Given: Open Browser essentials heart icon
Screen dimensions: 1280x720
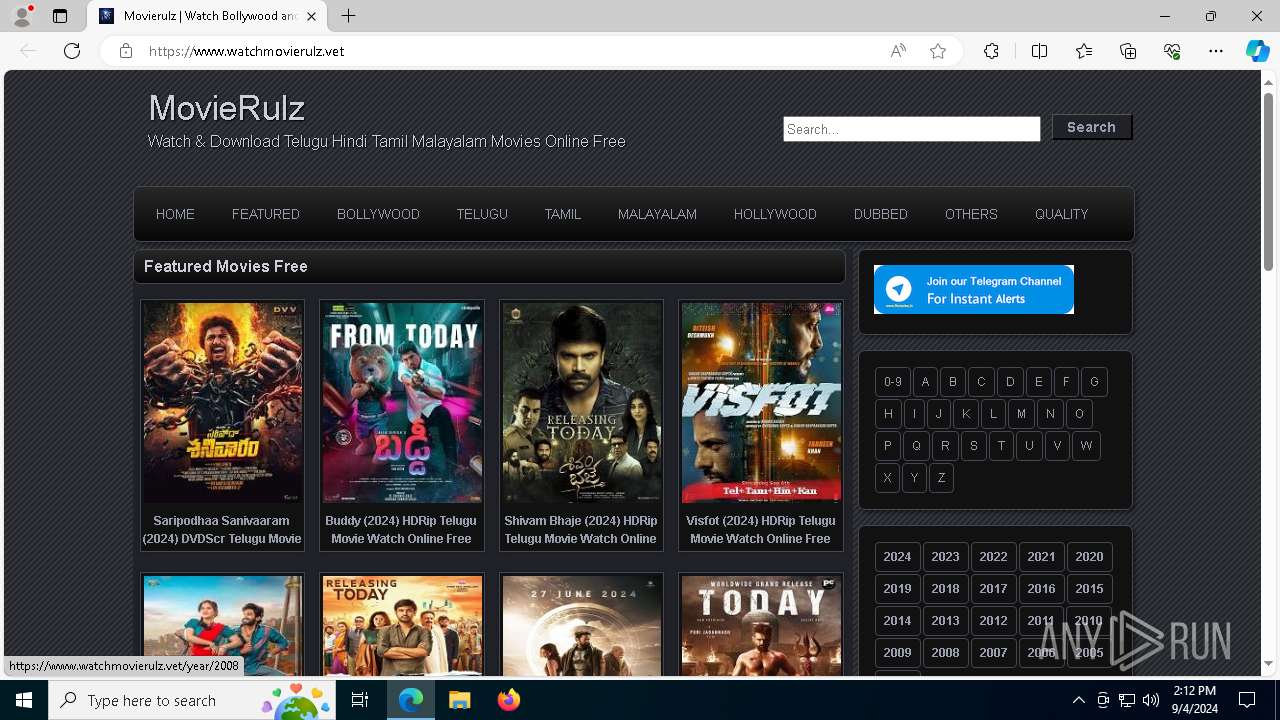Looking at the screenshot, I should [x=1172, y=51].
